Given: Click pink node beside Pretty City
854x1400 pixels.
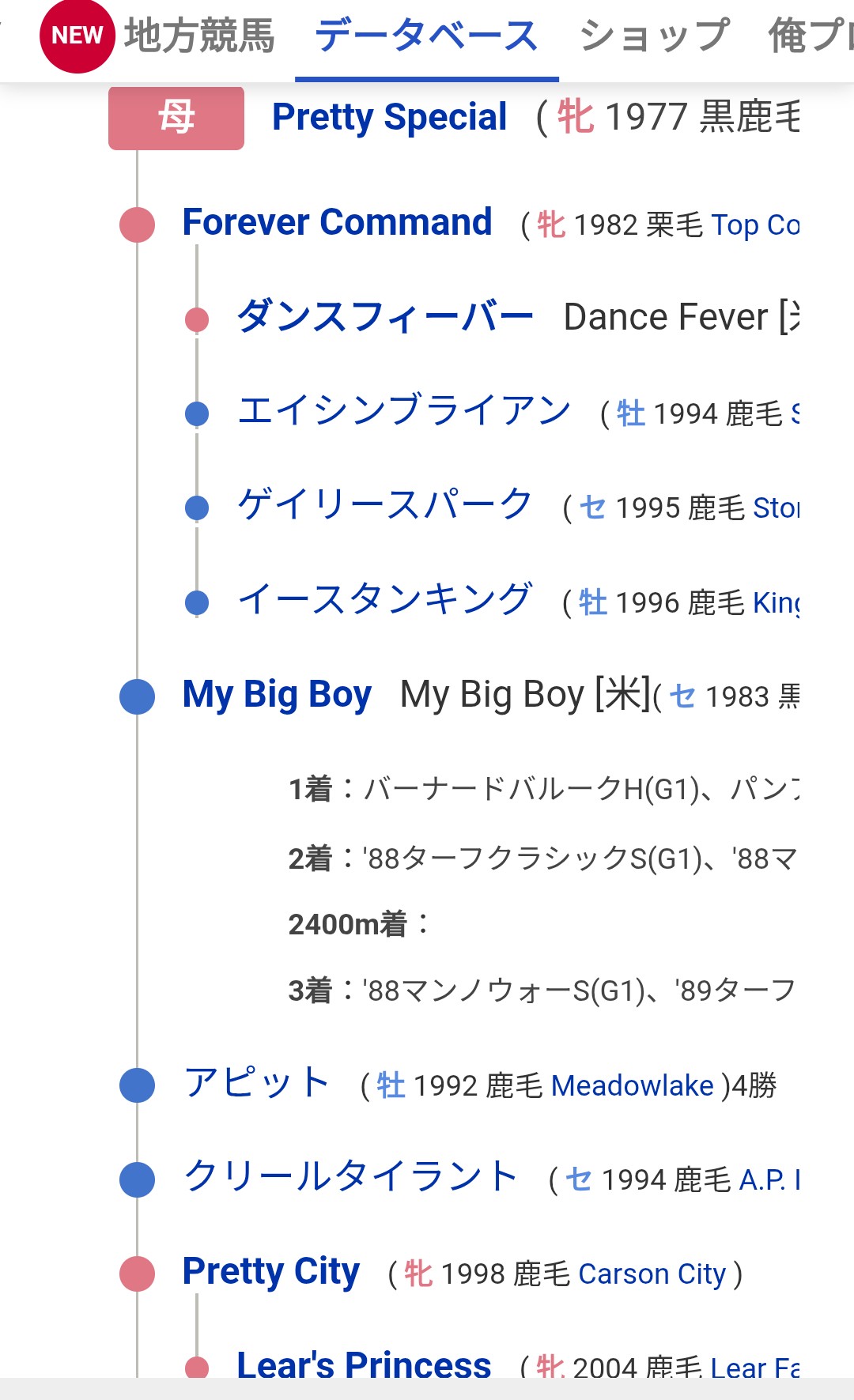Looking at the screenshot, I should click(137, 1274).
